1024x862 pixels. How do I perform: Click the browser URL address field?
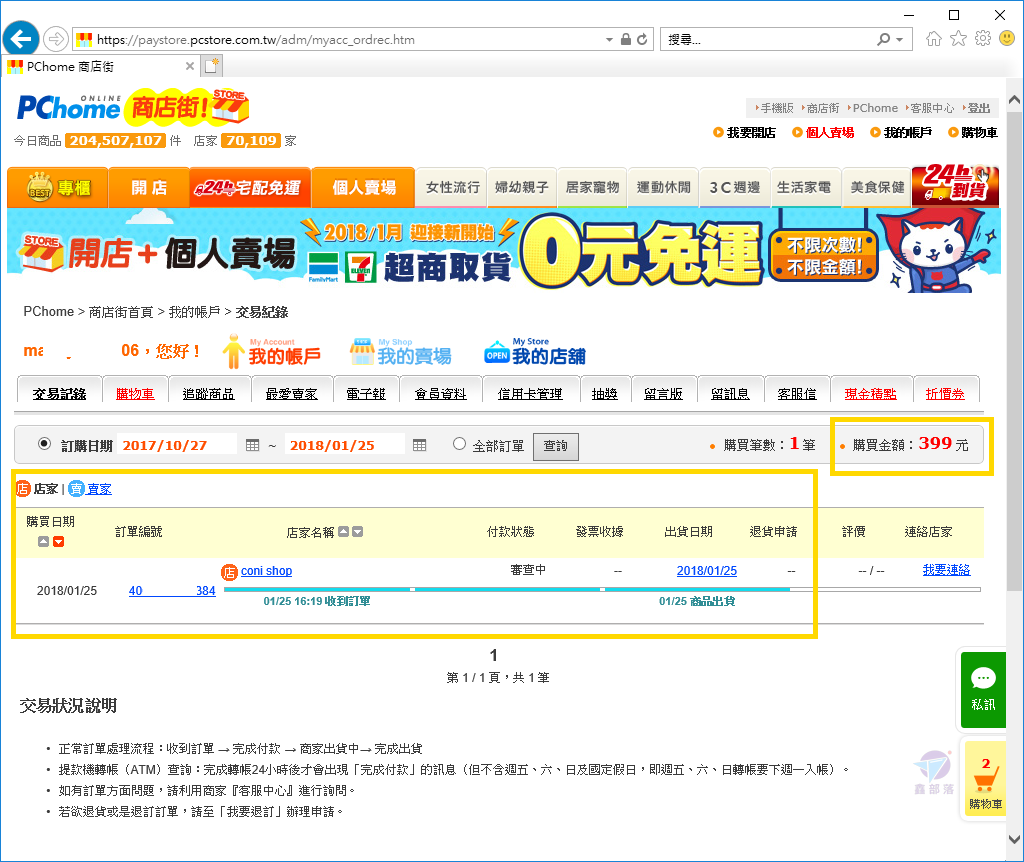340,39
